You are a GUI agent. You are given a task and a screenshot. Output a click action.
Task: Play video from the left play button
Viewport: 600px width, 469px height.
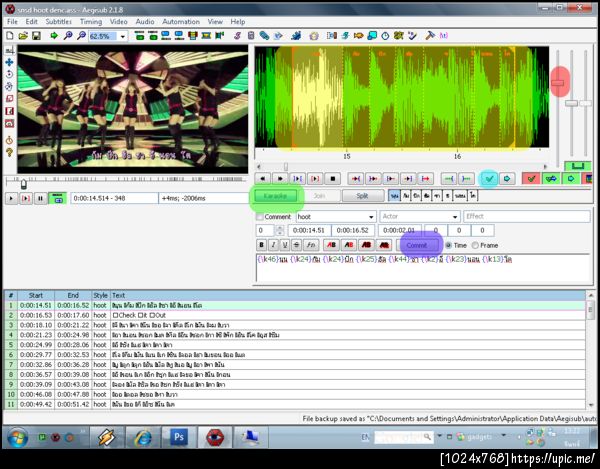tap(11, 198)
